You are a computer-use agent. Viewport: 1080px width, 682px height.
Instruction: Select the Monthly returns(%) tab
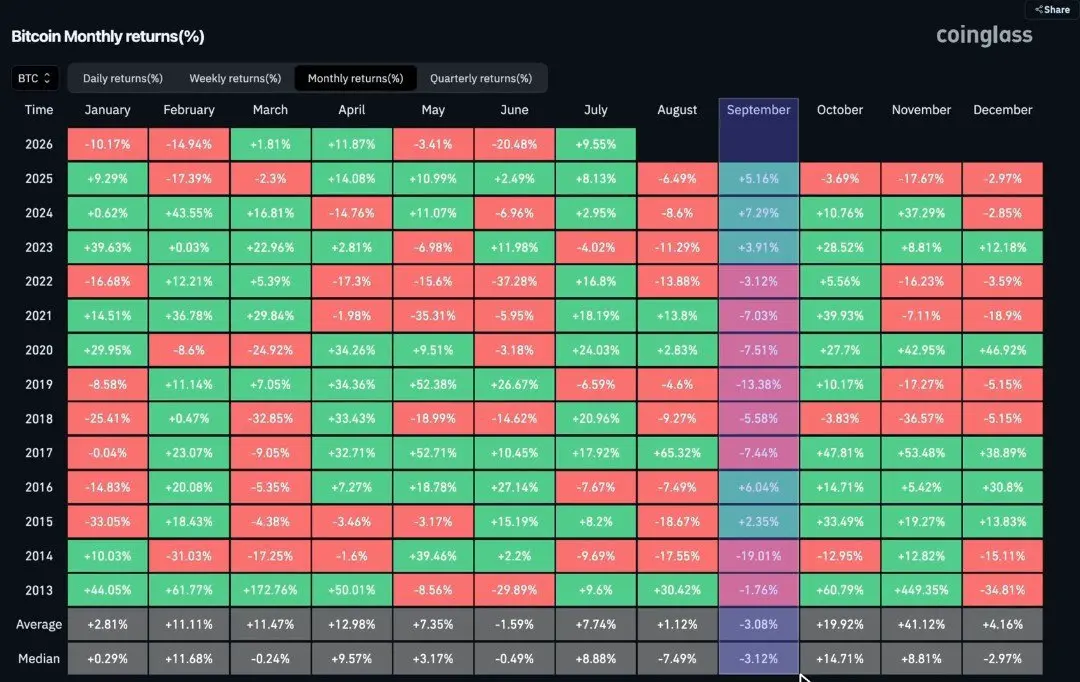355,78
